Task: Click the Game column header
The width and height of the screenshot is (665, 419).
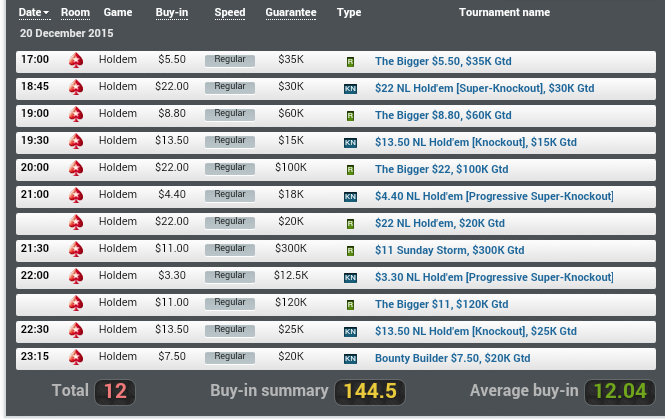Action: click(x=118, y=12)
